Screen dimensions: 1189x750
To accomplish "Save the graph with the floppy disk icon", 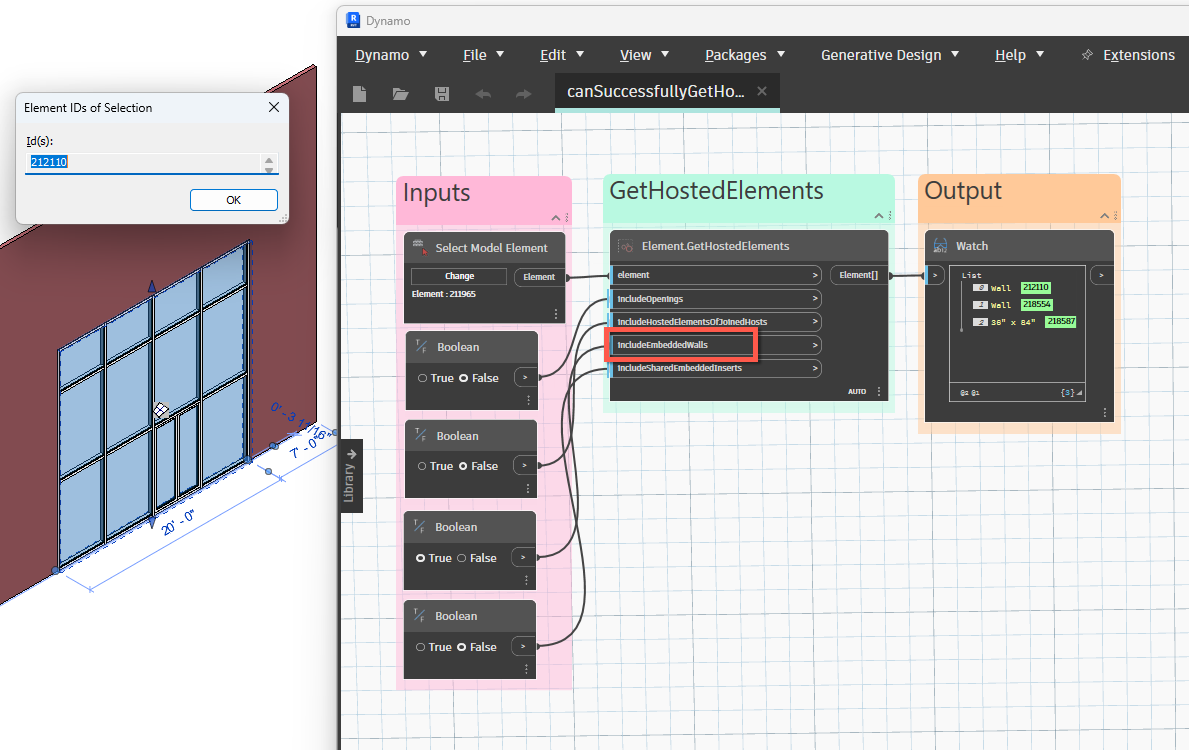I will tap(442, 94).
